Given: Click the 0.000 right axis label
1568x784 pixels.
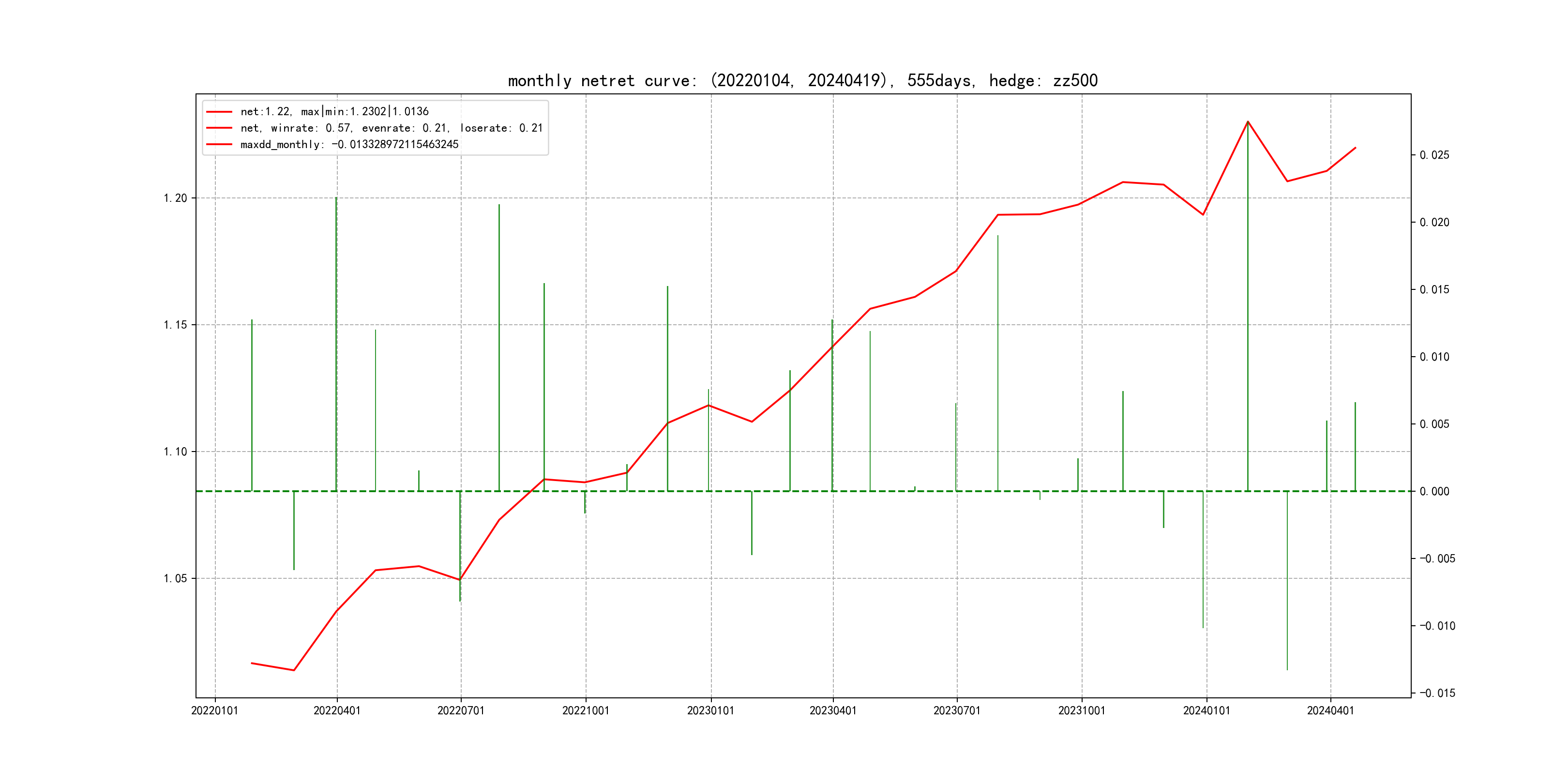Looking at the screenshot, I should [1434, 491].
